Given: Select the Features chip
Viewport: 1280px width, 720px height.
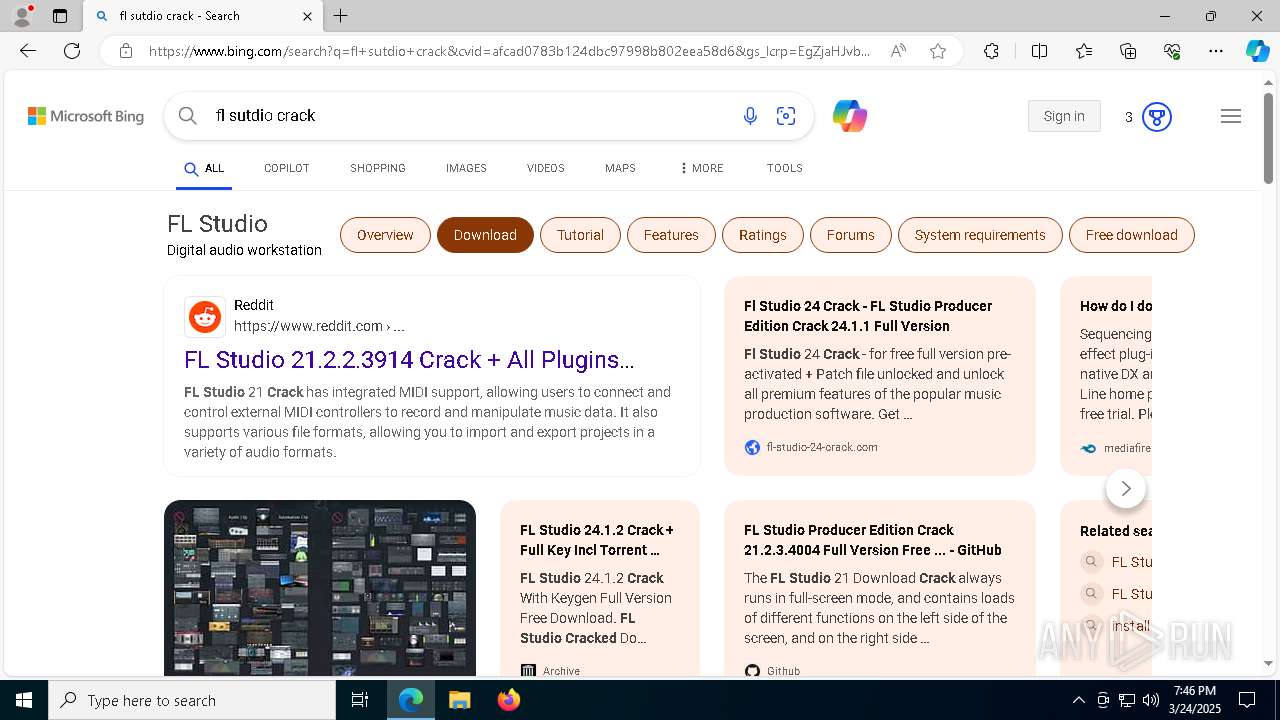Looking at the screenshot, I should click(671, 235).
